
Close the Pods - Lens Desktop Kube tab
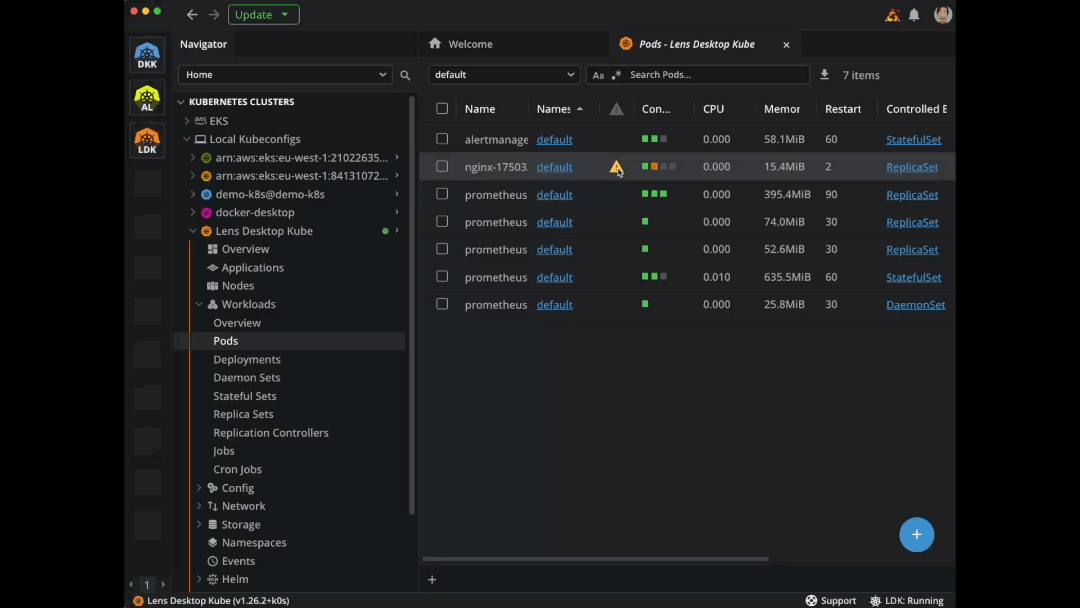click(x=786, y=45)
